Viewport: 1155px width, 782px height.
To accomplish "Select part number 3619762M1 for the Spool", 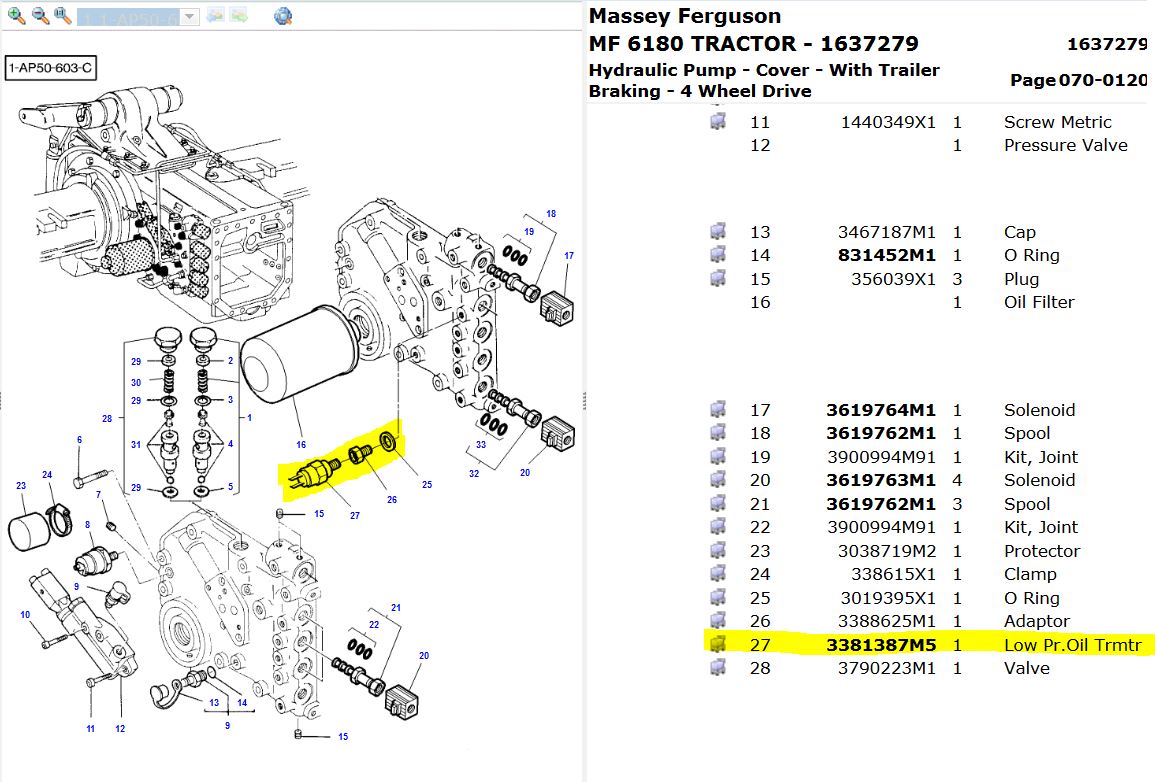I will pyautogui.click(x=880, y=433).
